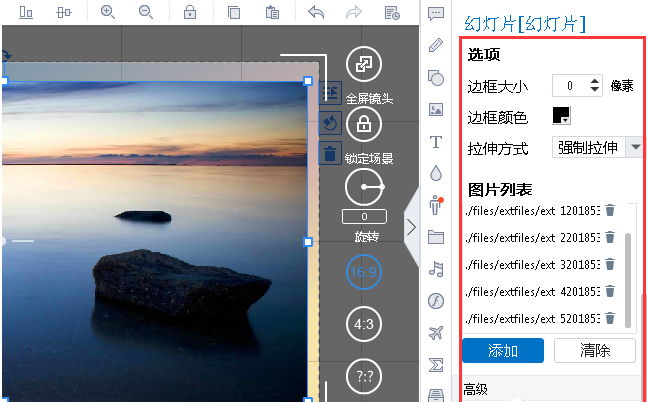This screenshot has height=402, width=647.
Task: Open the Flash animation icon in sidebar
Action: (x=436, y=301)
